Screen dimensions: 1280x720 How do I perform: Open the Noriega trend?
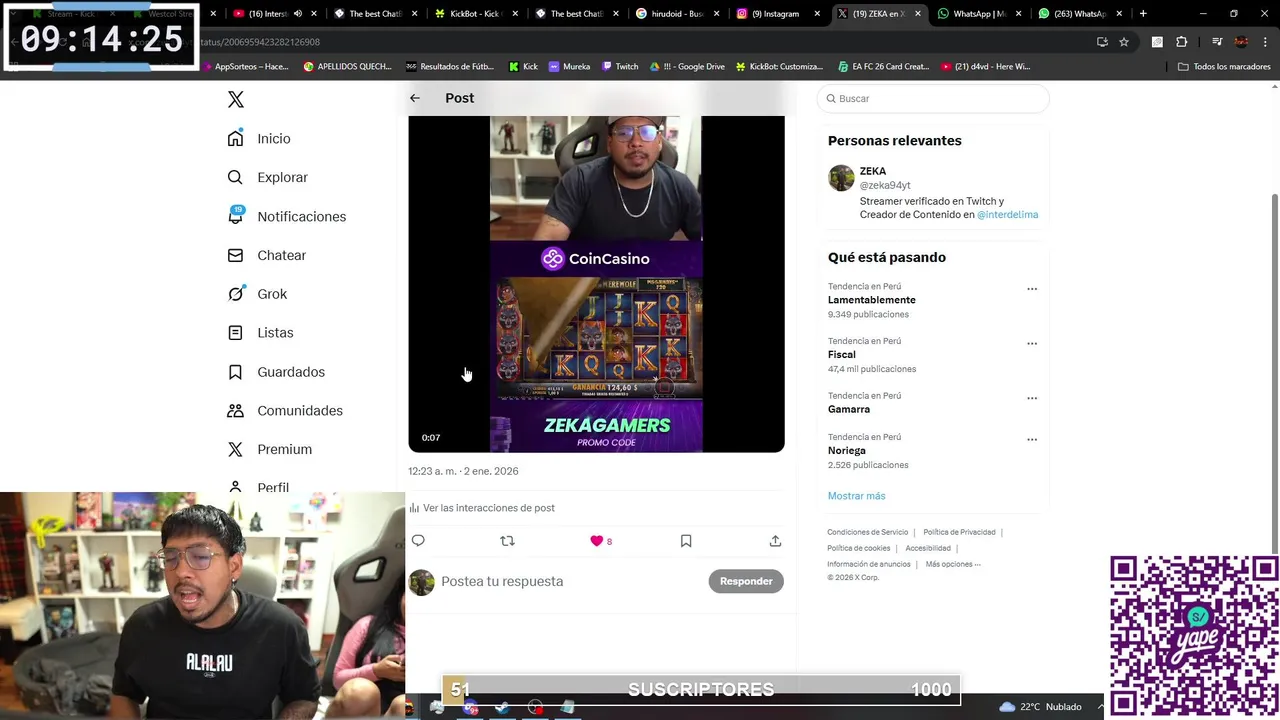847,451
